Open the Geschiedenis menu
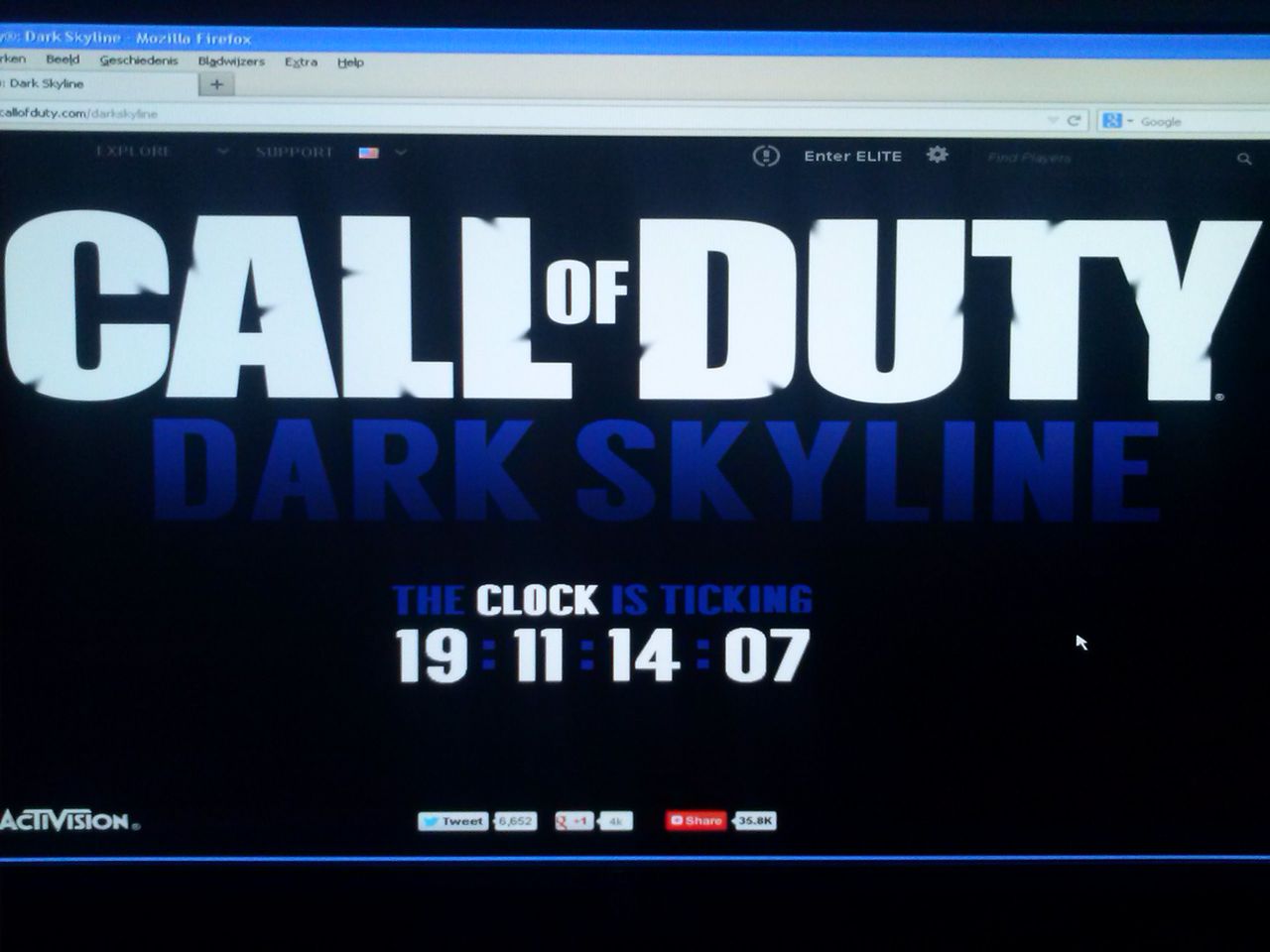Screen dimensions: 1270x952 [x=139, y=60]
